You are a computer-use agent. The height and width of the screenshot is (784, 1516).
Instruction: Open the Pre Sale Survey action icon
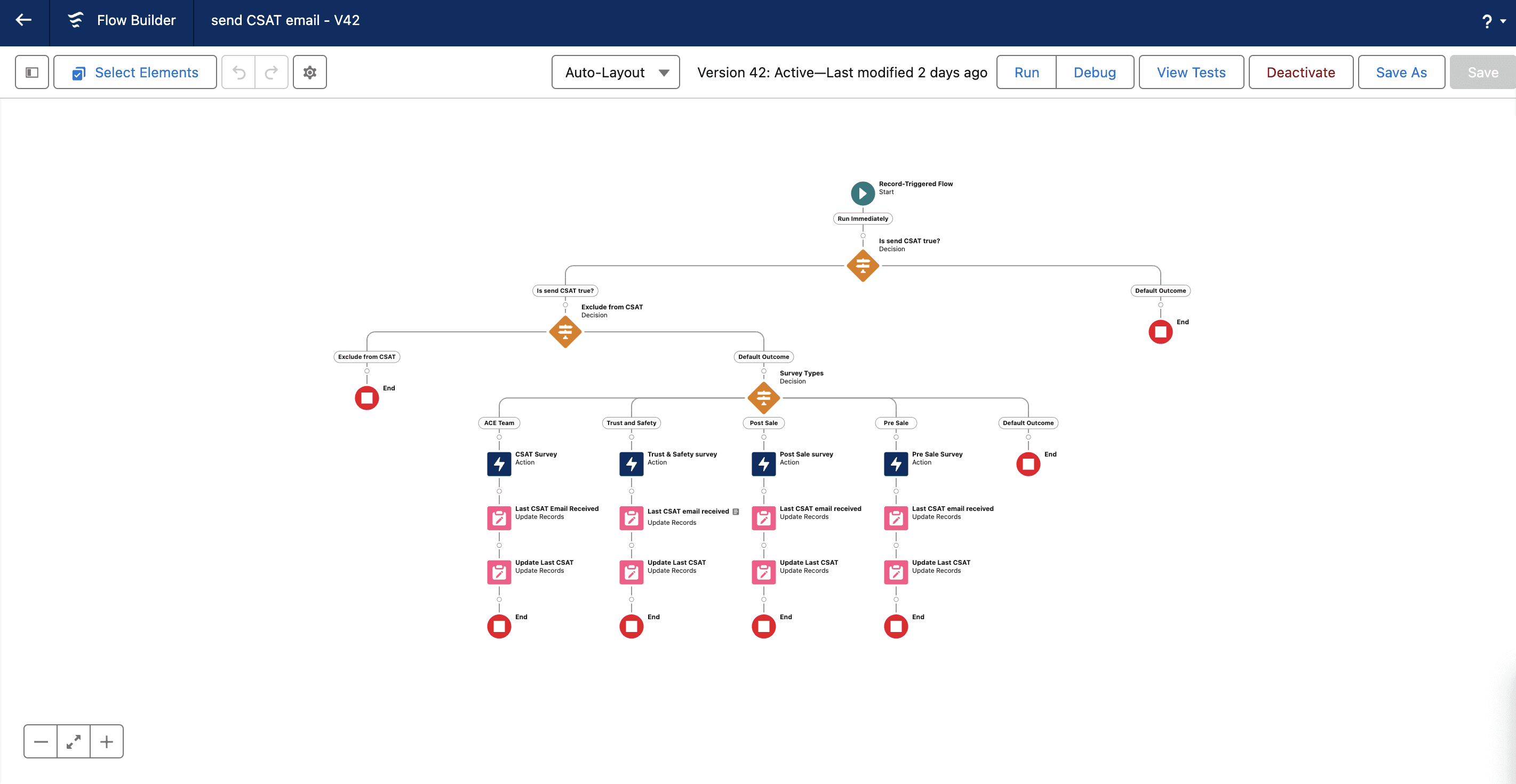click(x=896, y=464)
